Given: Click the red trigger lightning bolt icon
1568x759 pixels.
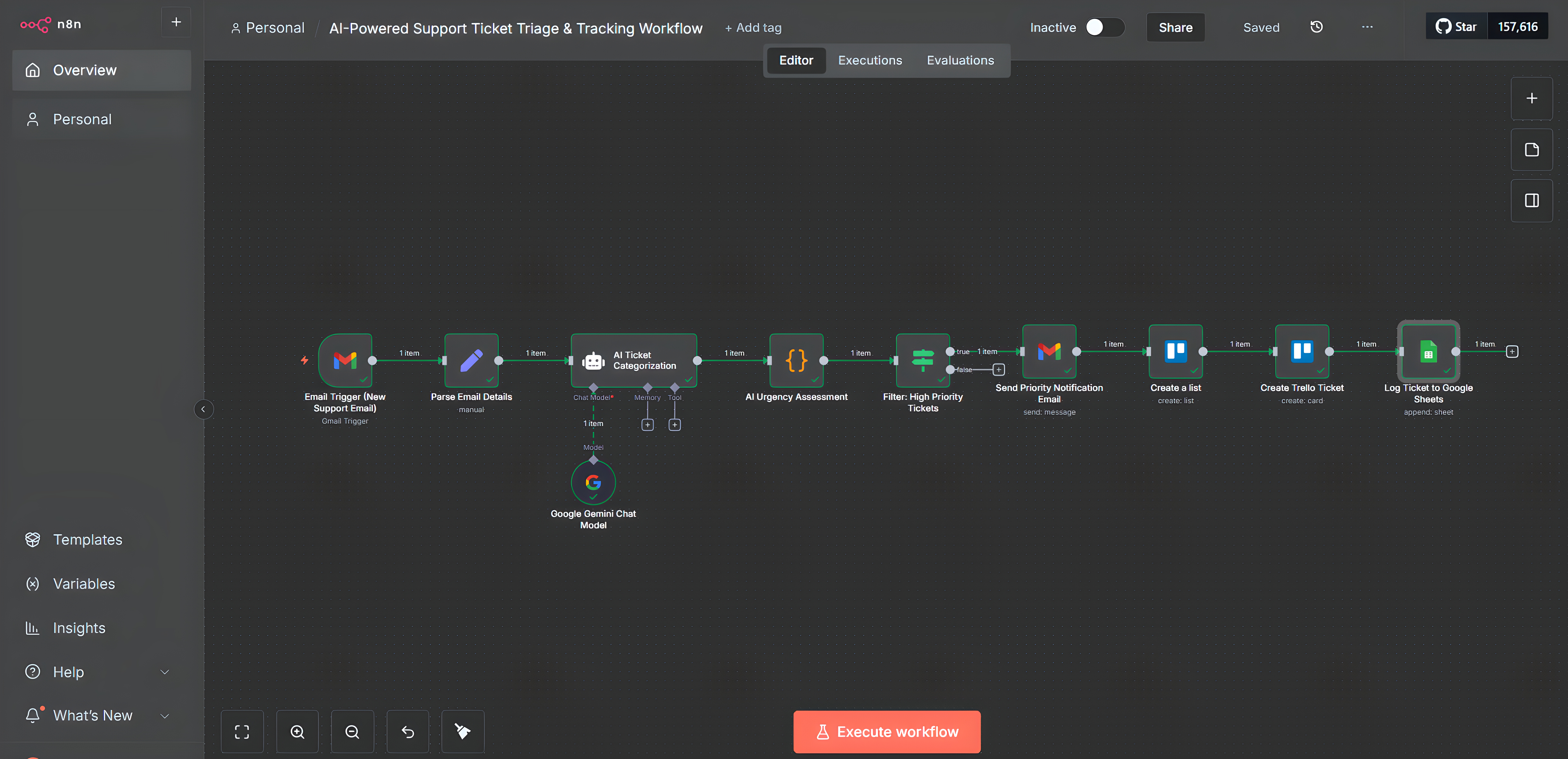Looking at the screenshot, I should 304,361.
